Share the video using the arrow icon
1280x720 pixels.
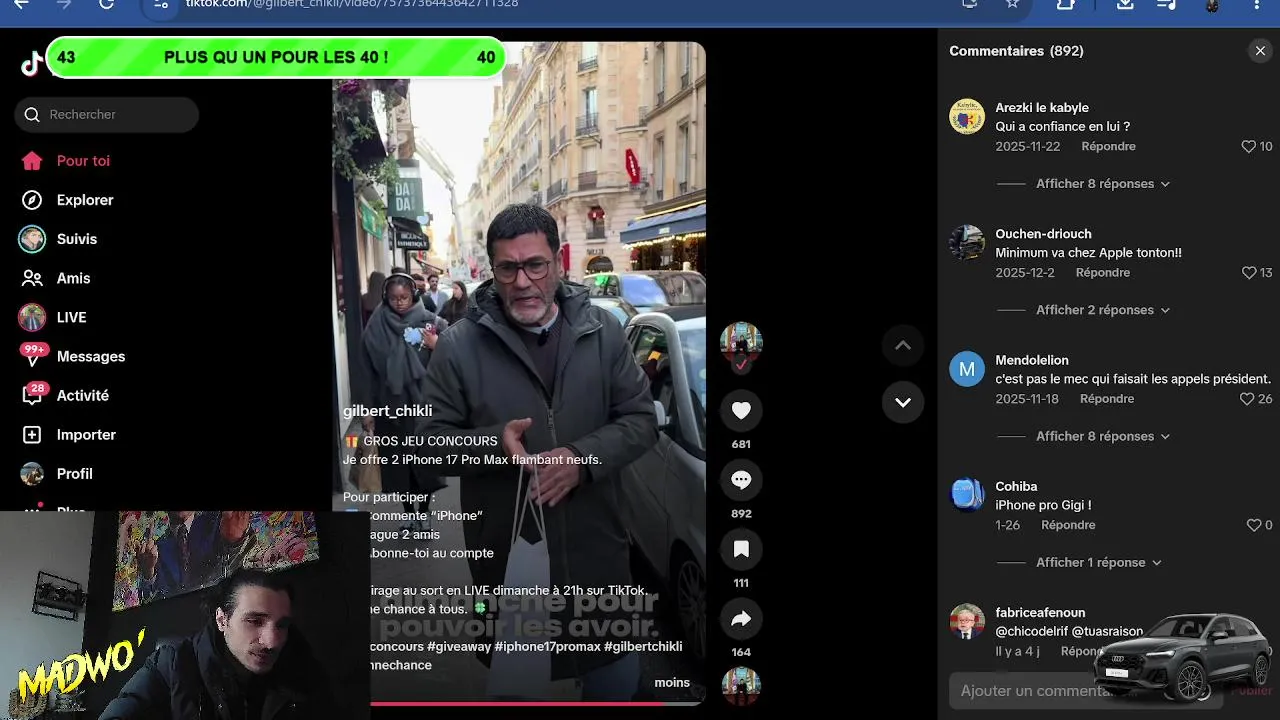[x=741, y=619]
